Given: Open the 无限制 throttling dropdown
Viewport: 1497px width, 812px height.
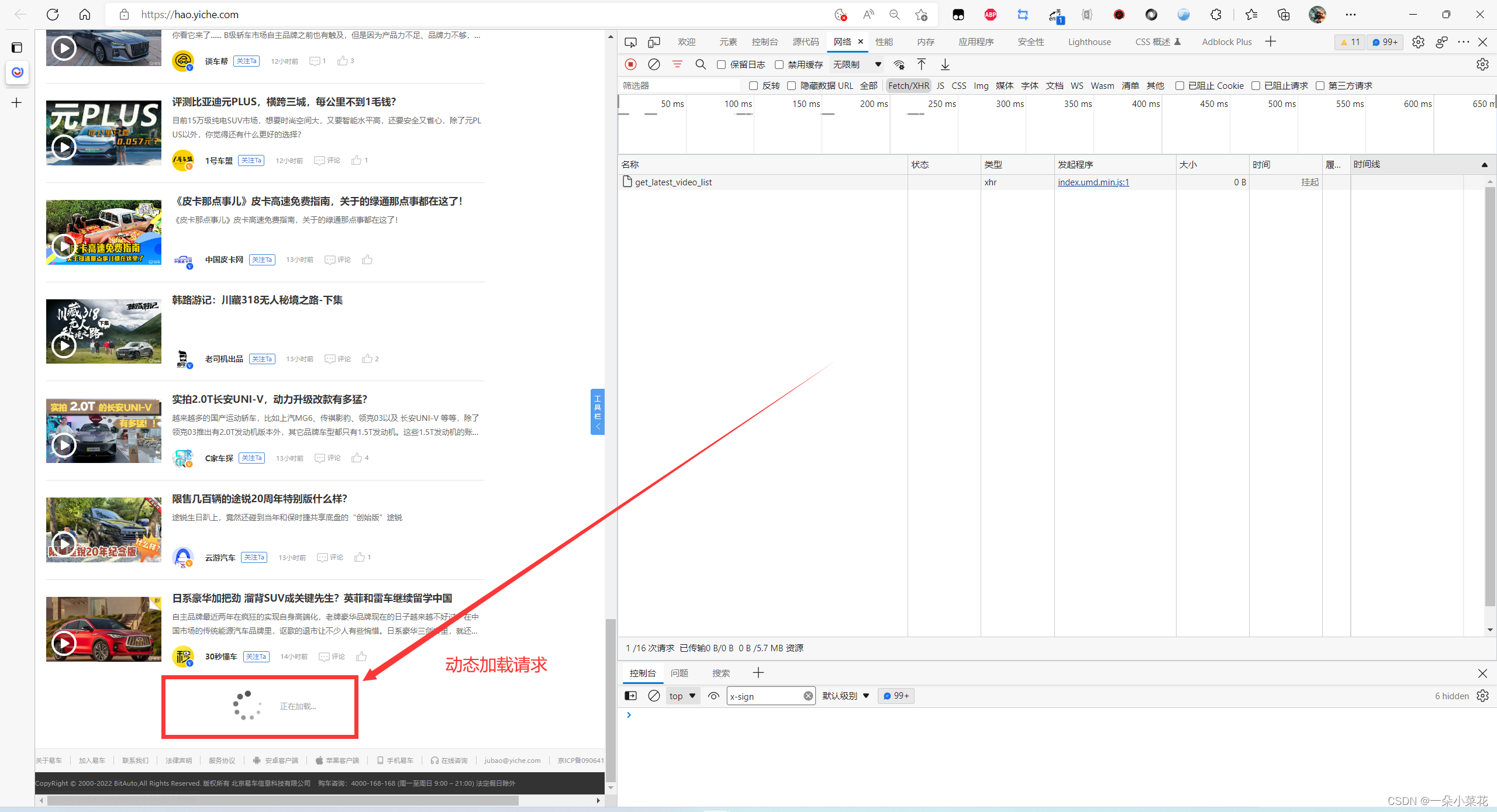Looking at the screenshot, I should click(x=857, y=64).
